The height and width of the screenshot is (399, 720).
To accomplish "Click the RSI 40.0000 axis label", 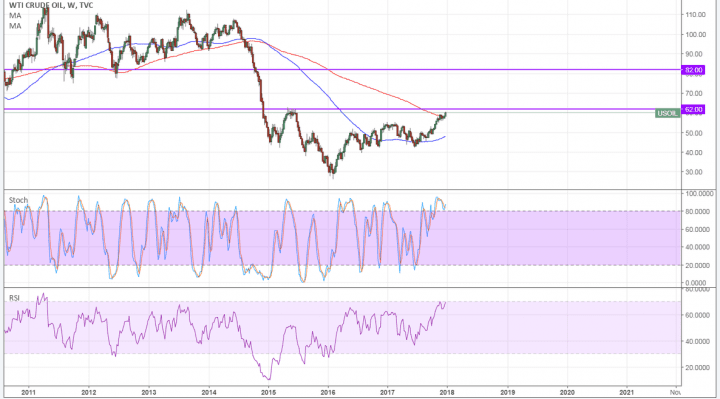I will 699,341.
